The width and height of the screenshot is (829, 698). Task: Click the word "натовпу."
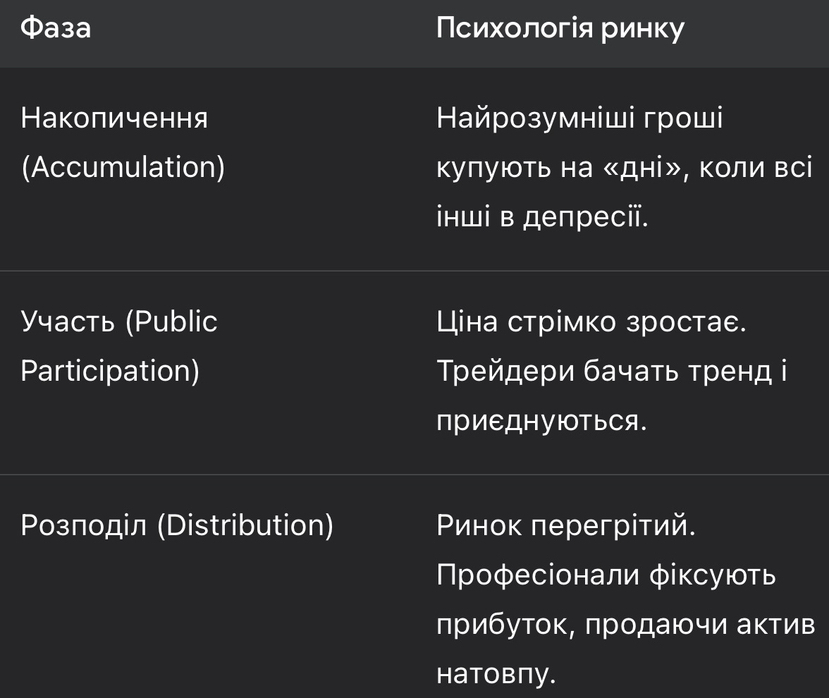(495, 674)
